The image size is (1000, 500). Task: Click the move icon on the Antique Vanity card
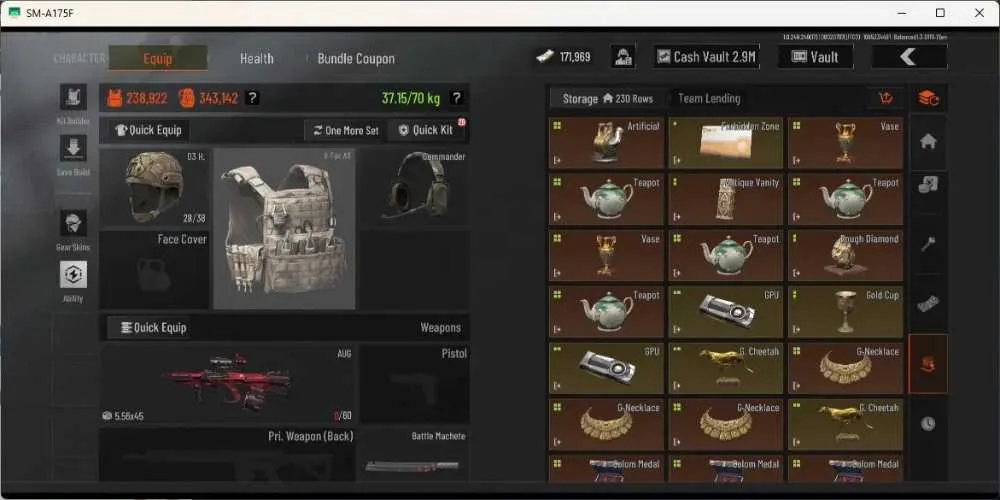(x=677, y=217)
